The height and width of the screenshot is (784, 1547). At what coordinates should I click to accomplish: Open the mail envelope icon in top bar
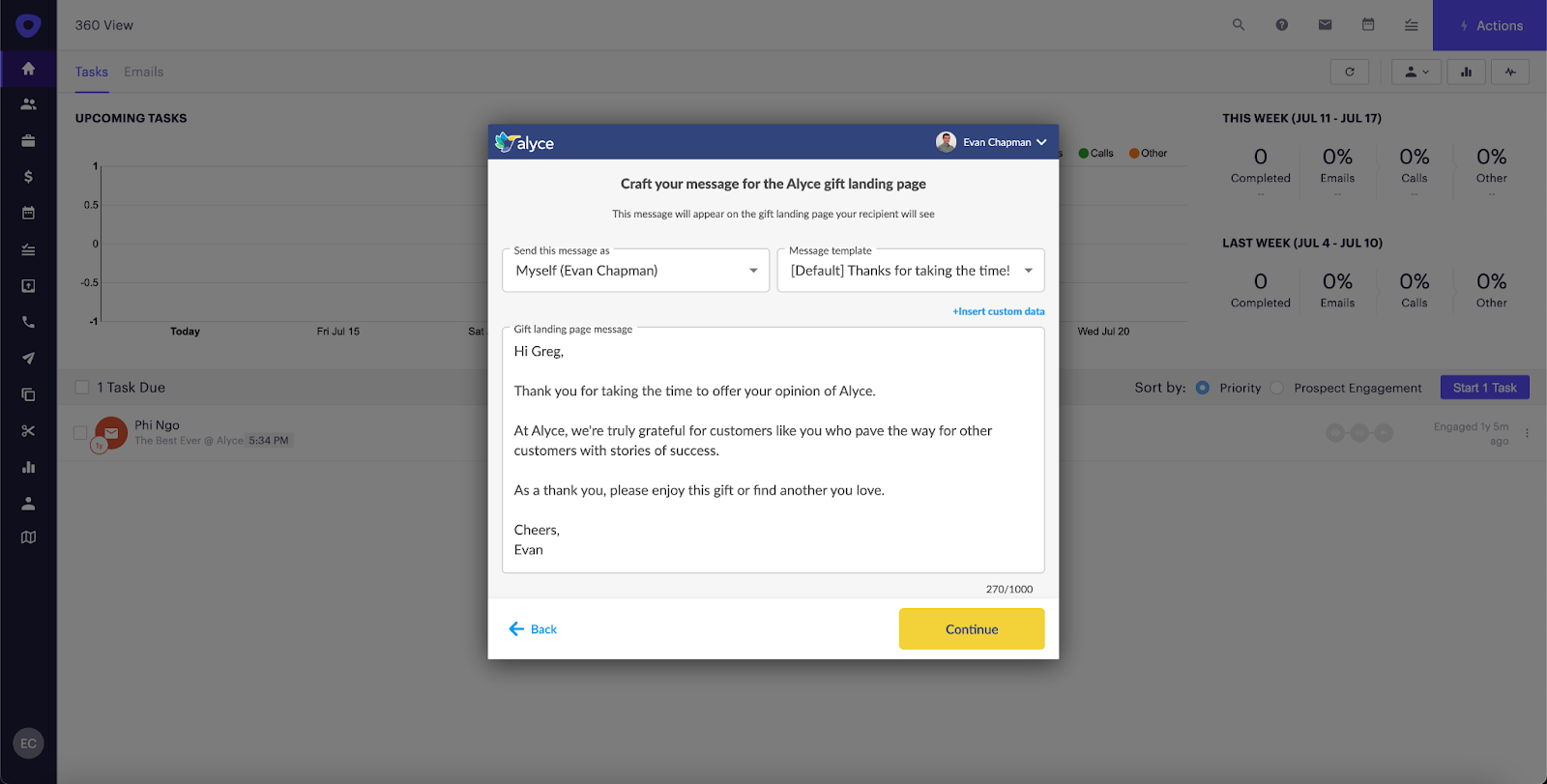point(1325,25)
